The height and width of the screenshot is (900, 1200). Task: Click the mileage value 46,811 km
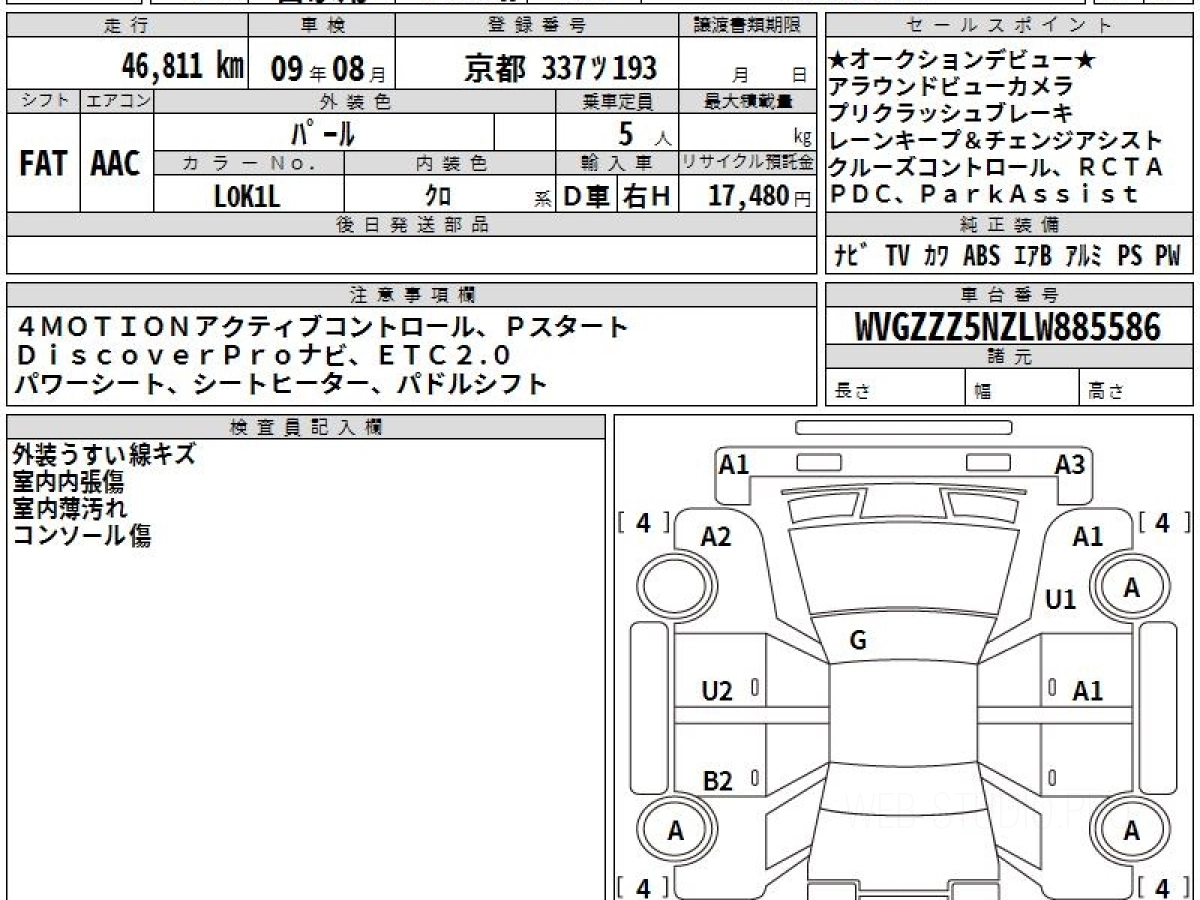coord(182,67)
